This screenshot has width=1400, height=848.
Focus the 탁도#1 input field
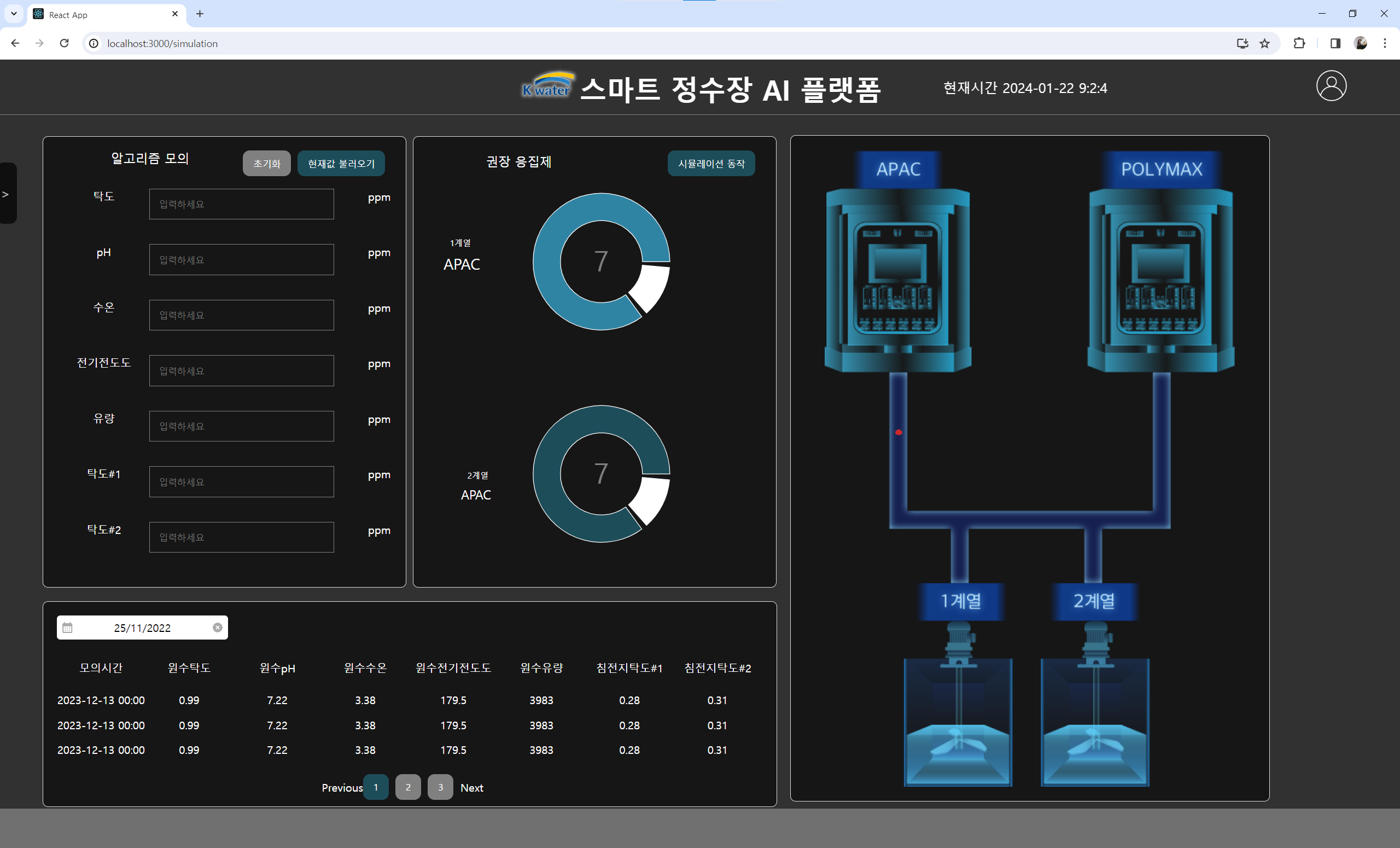pos(242,482)
